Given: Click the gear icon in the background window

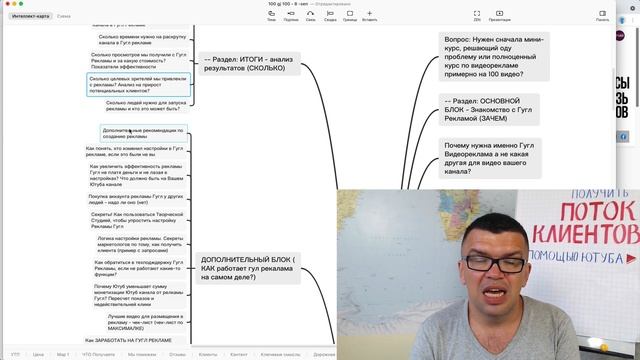Looking at the screenshot, I should (633, 8).
